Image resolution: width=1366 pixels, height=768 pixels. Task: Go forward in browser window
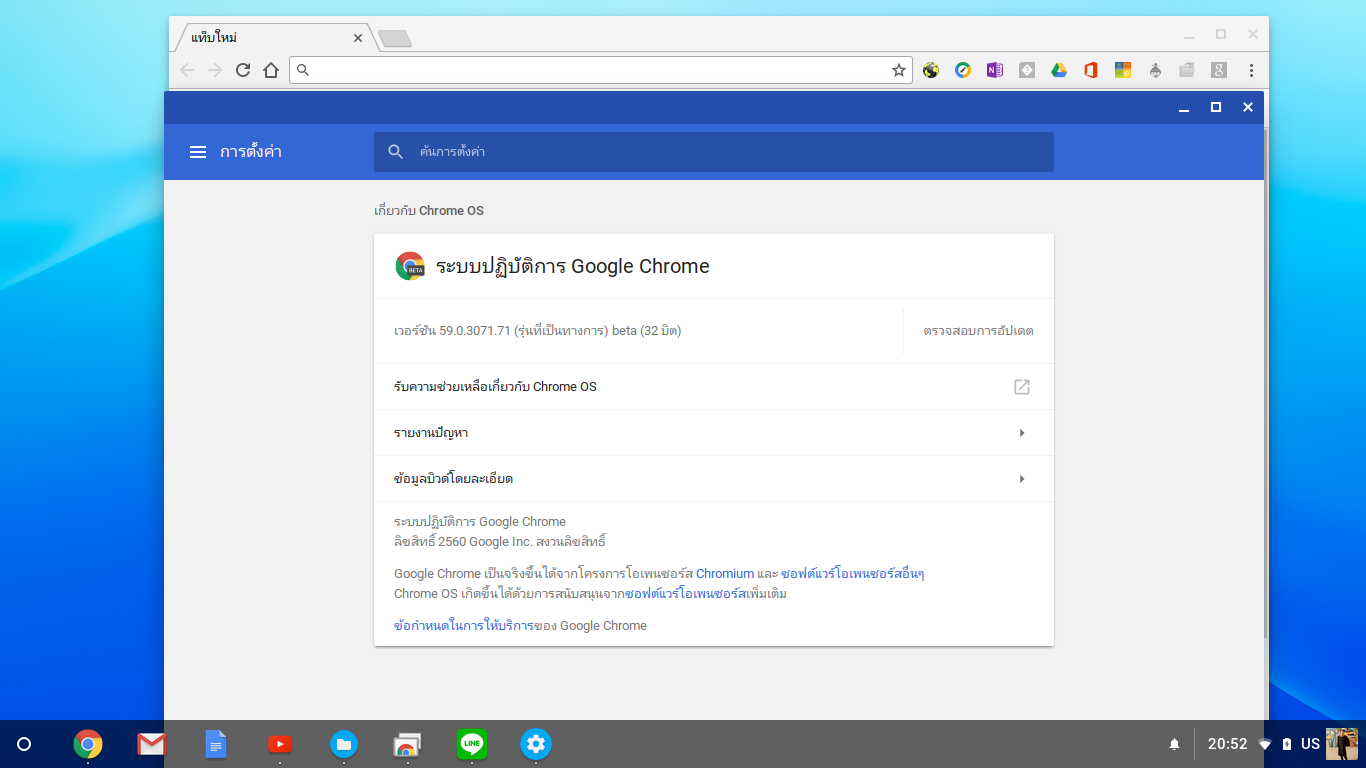pos(215,70)
